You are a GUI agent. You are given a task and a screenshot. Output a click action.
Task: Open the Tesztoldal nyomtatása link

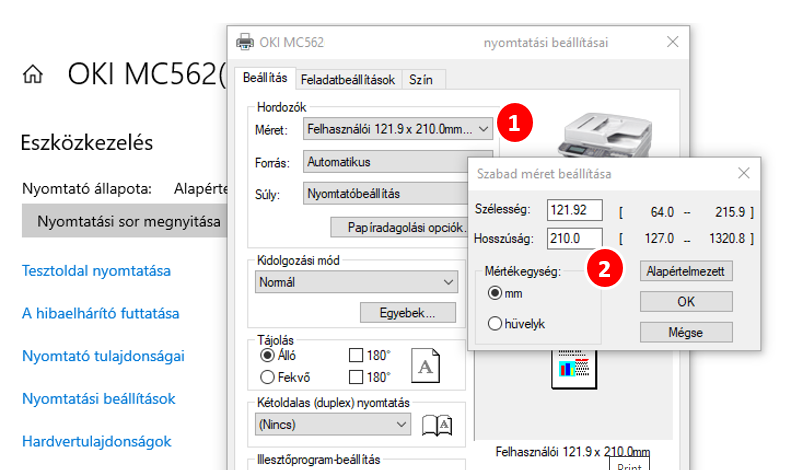click(x=96, y=271)
